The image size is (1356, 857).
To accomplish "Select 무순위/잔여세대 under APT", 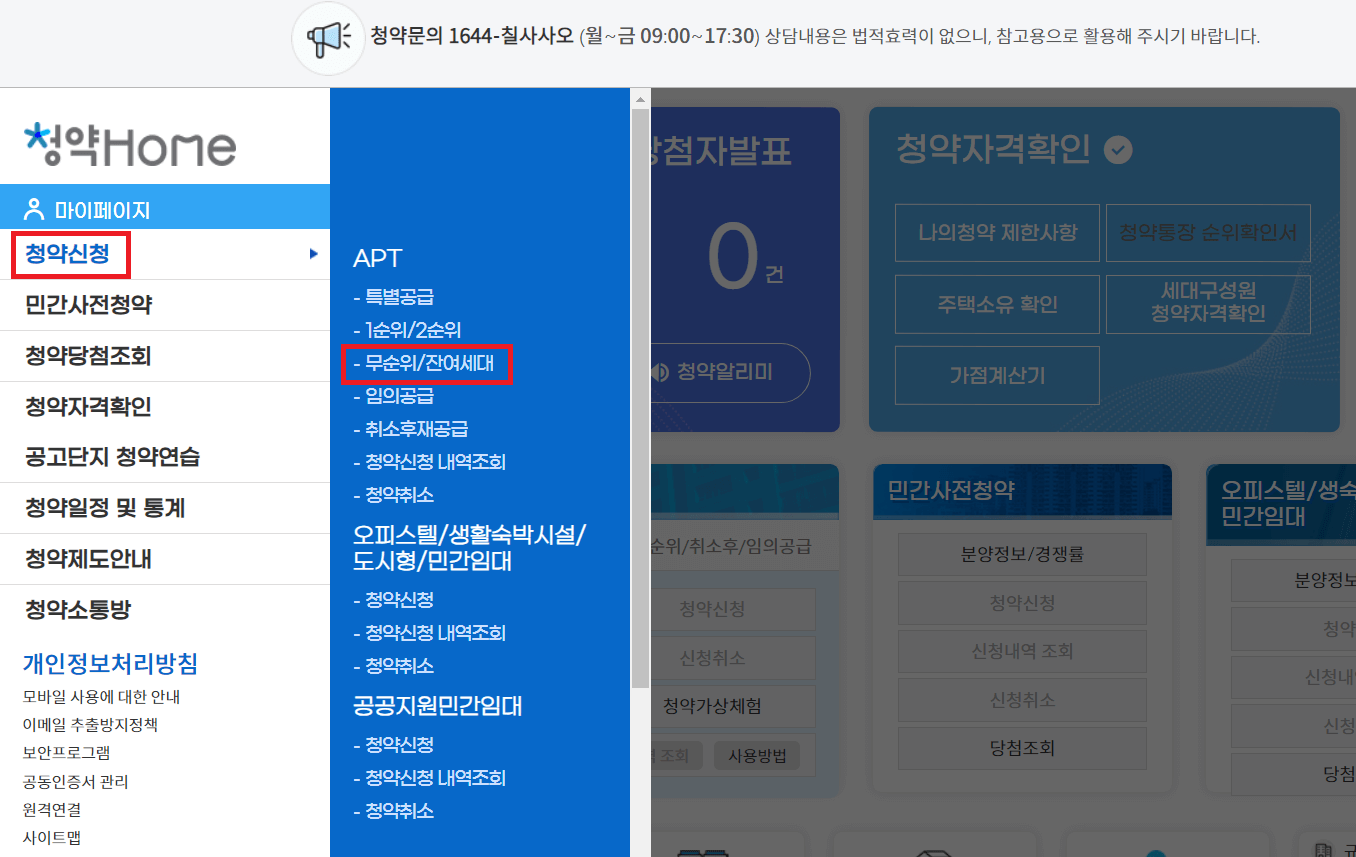I will pos(425,363).
